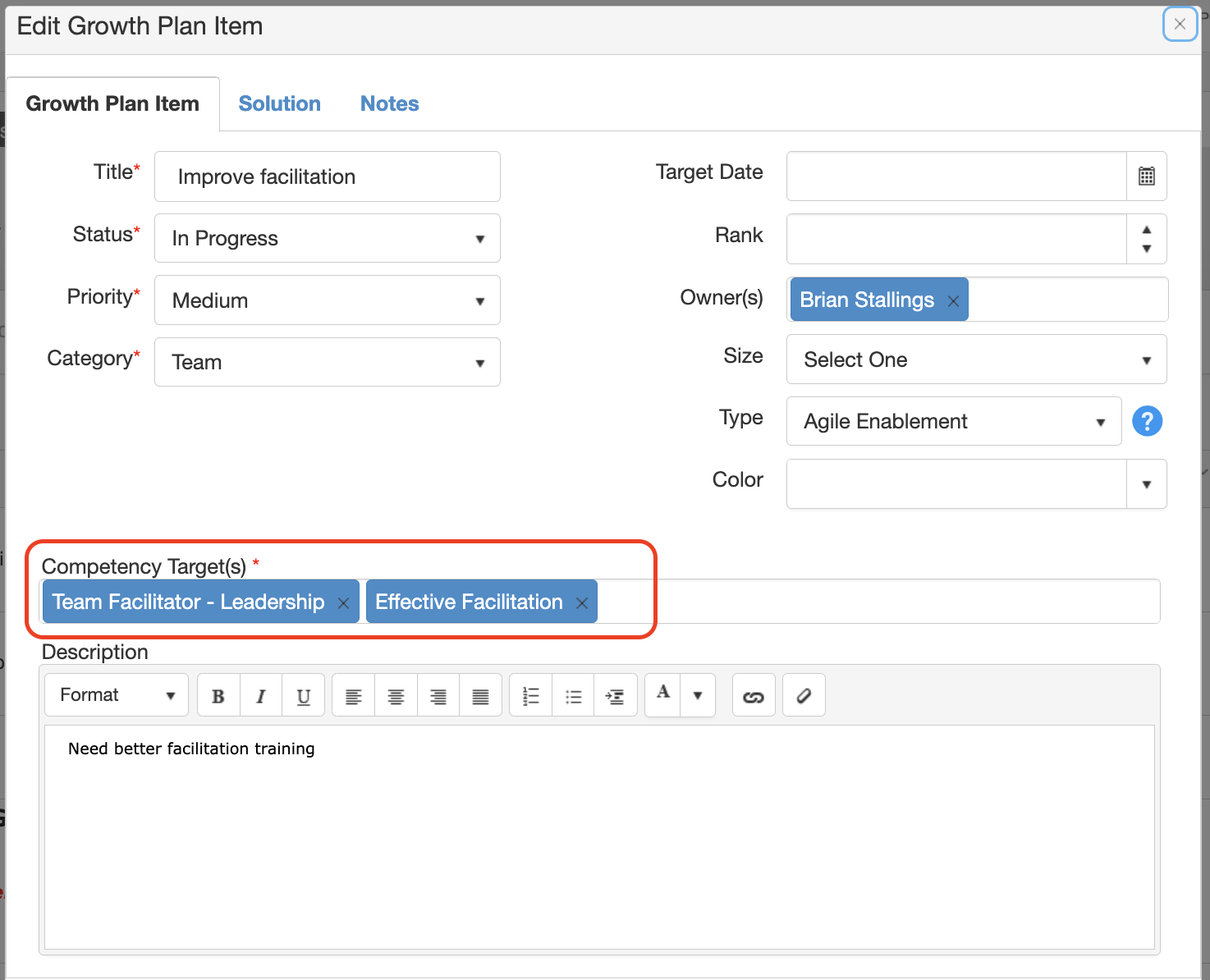Image resolution: width=1210 pixels, height=980 pixels.
Task: Click the text Need better facilitation training
Action: 191,749
